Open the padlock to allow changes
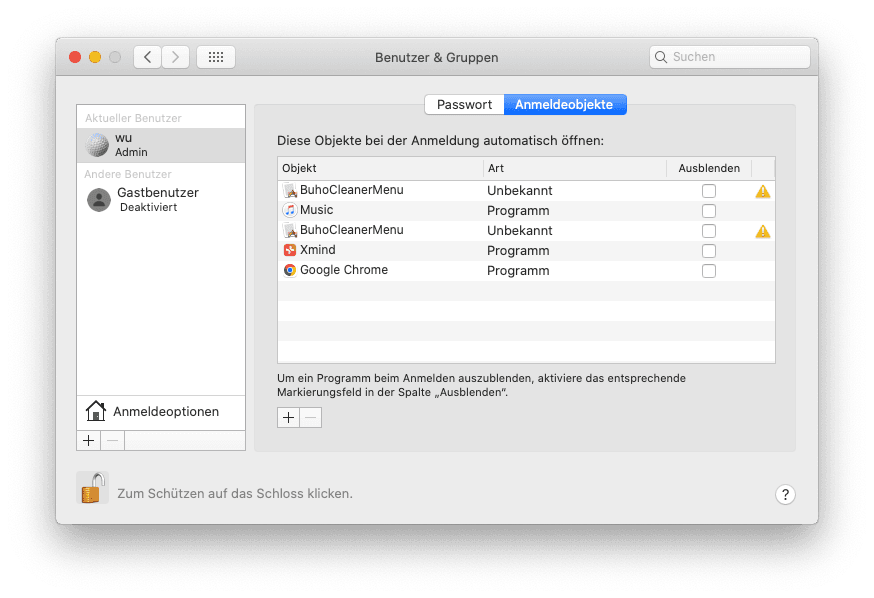The image size is (874, 598). coord(92,487)
